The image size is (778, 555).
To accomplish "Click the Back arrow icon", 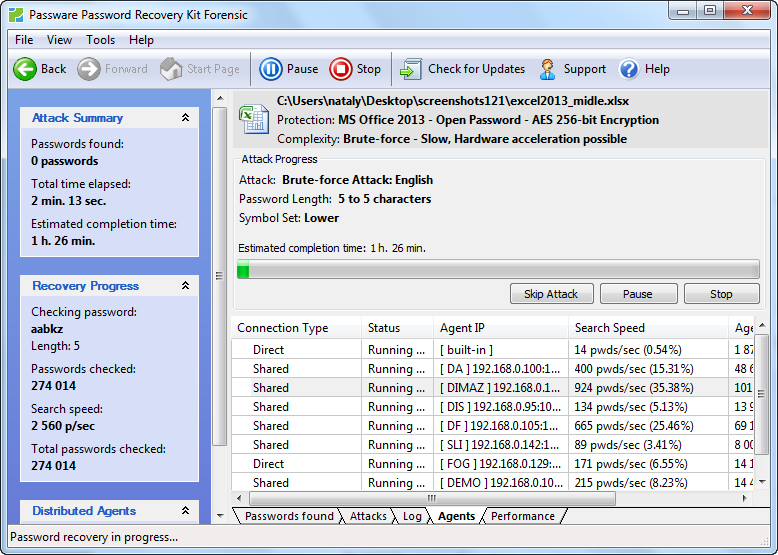I will pos(25,69).
